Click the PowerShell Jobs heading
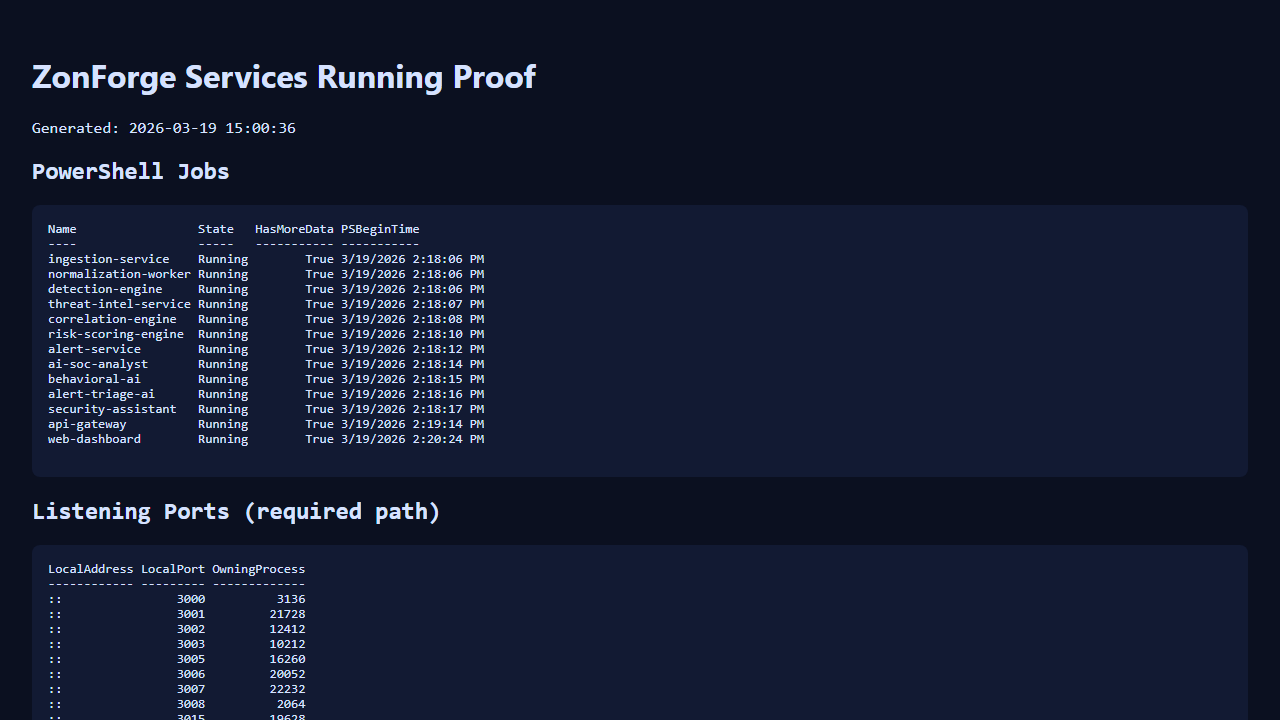This screenshot has width=1280, height=720. point(131,171)
